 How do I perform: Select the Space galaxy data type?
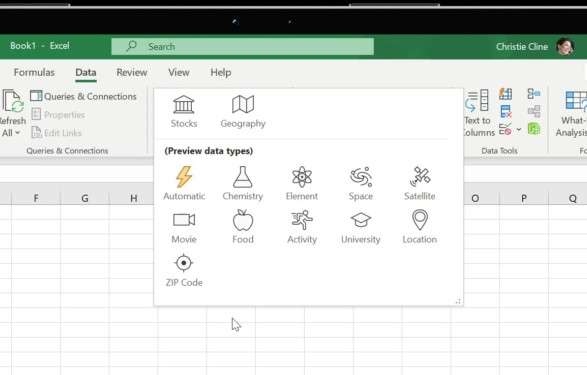tap(361, 183)
